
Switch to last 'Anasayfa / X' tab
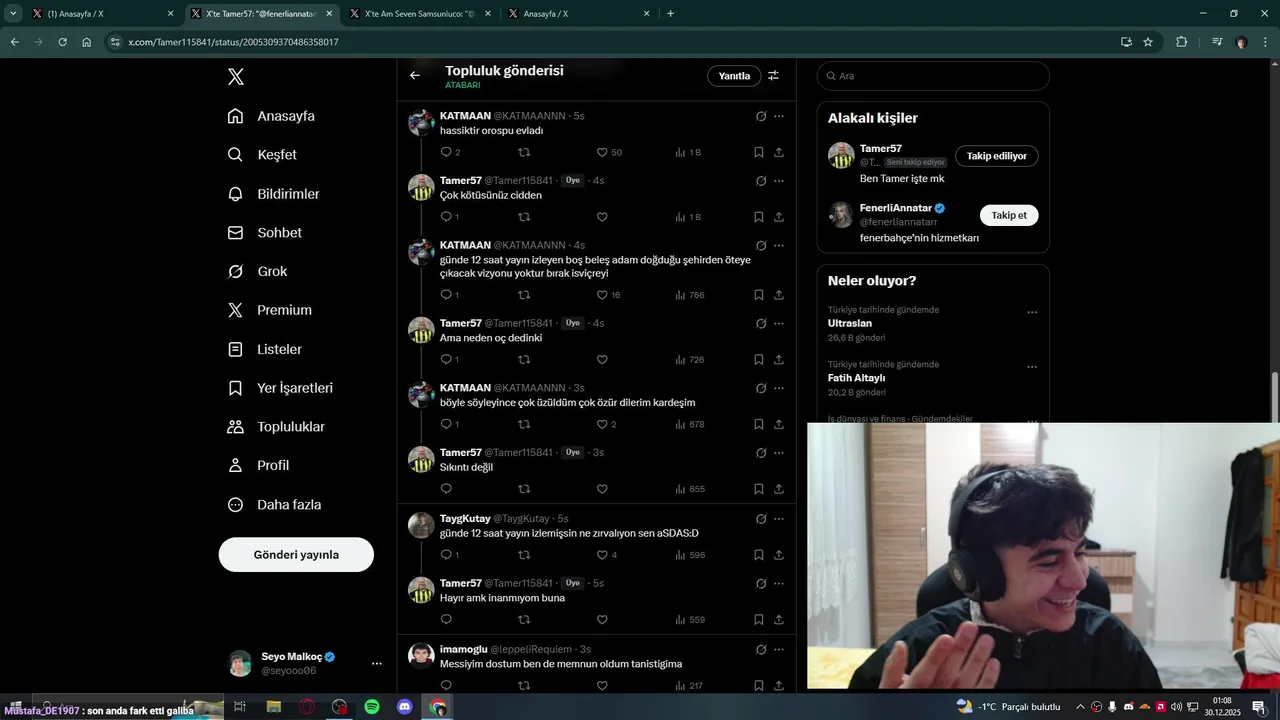pyautogui.click(x=578, y=14)
